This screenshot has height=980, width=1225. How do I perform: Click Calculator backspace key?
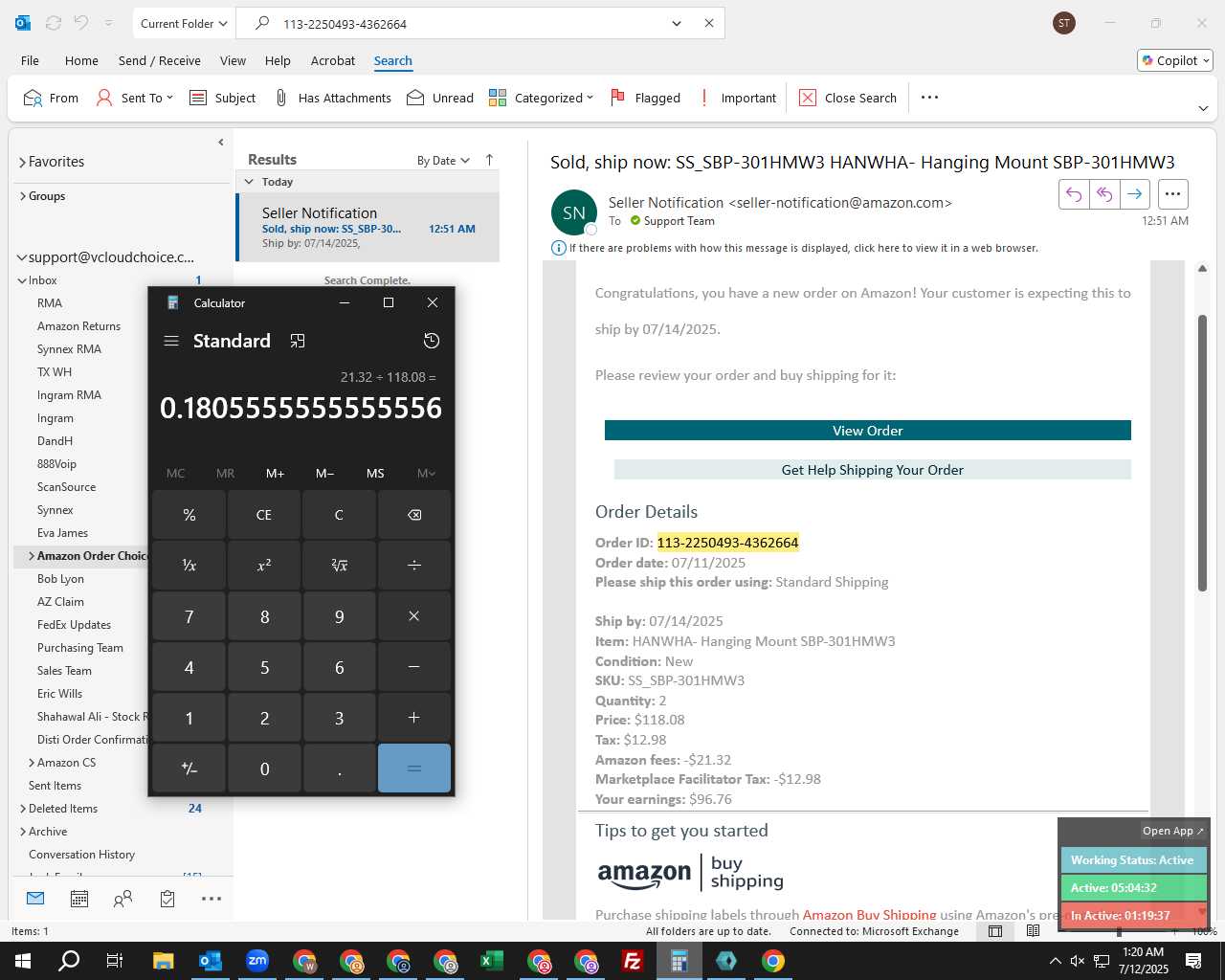[x=414, y=515]
